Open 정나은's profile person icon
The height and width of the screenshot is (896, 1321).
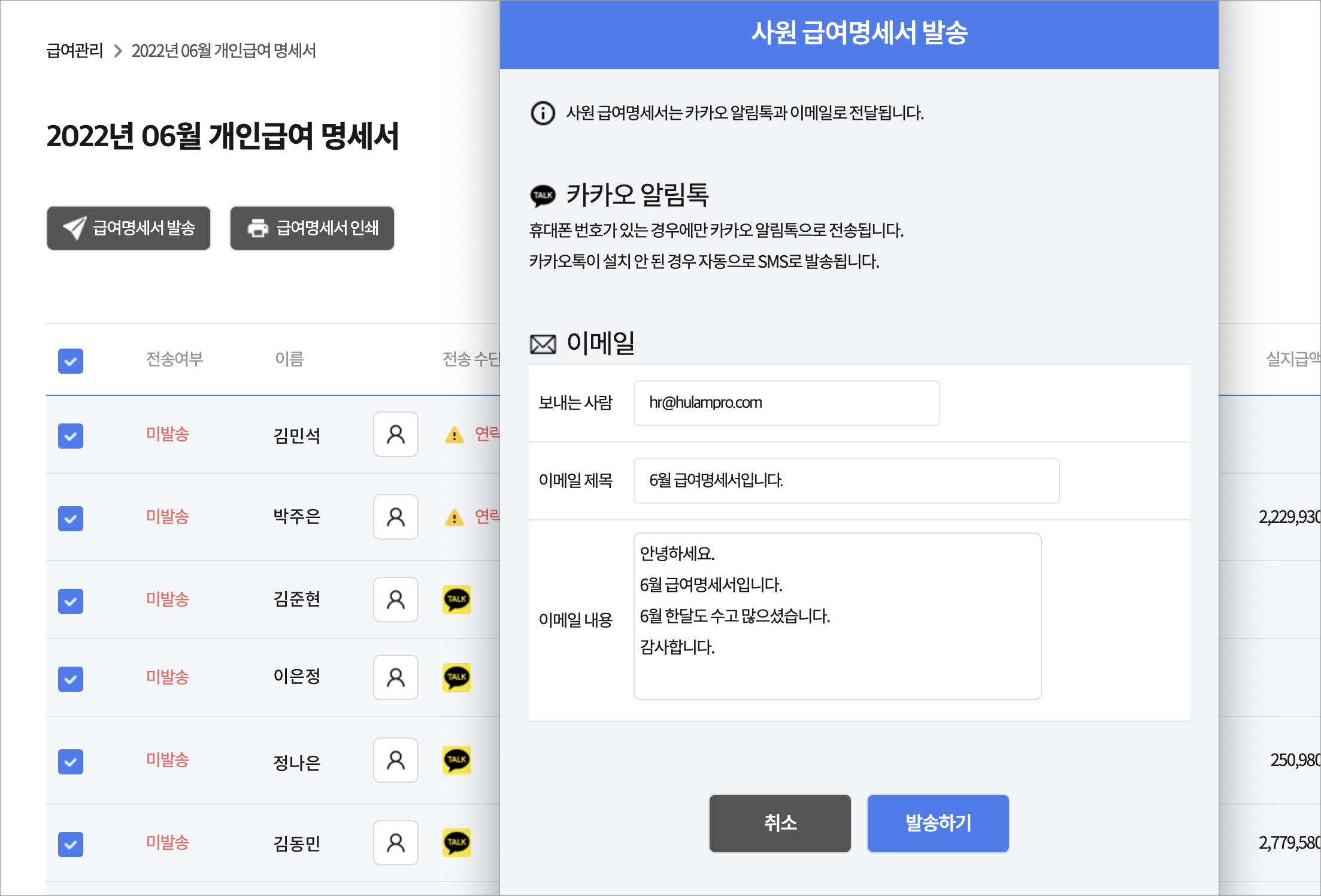pyautogui.click(x=395, y=761)
